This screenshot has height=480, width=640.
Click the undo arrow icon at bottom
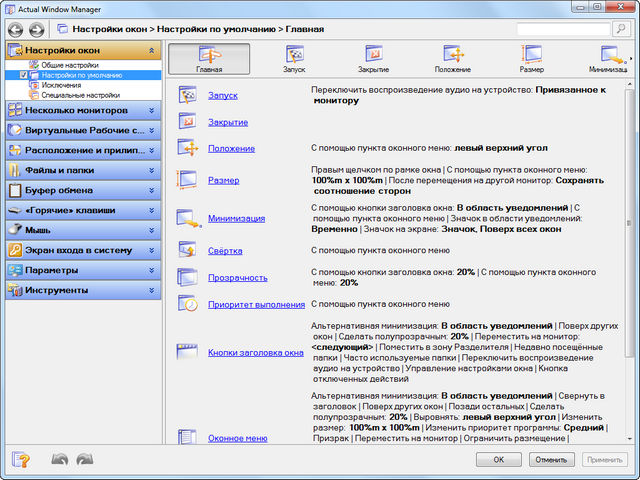(59, 460)
